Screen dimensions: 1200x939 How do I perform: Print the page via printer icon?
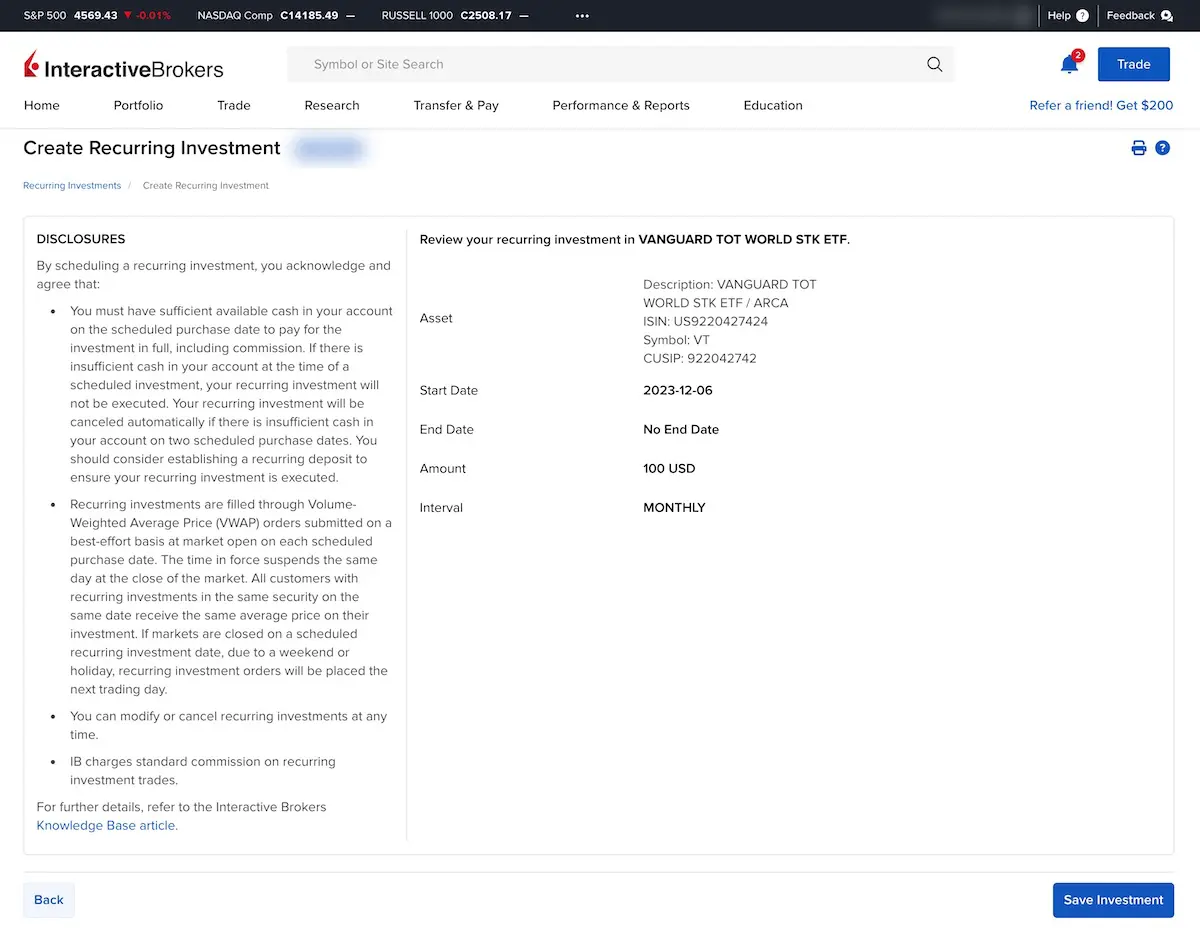(1138, 148)
